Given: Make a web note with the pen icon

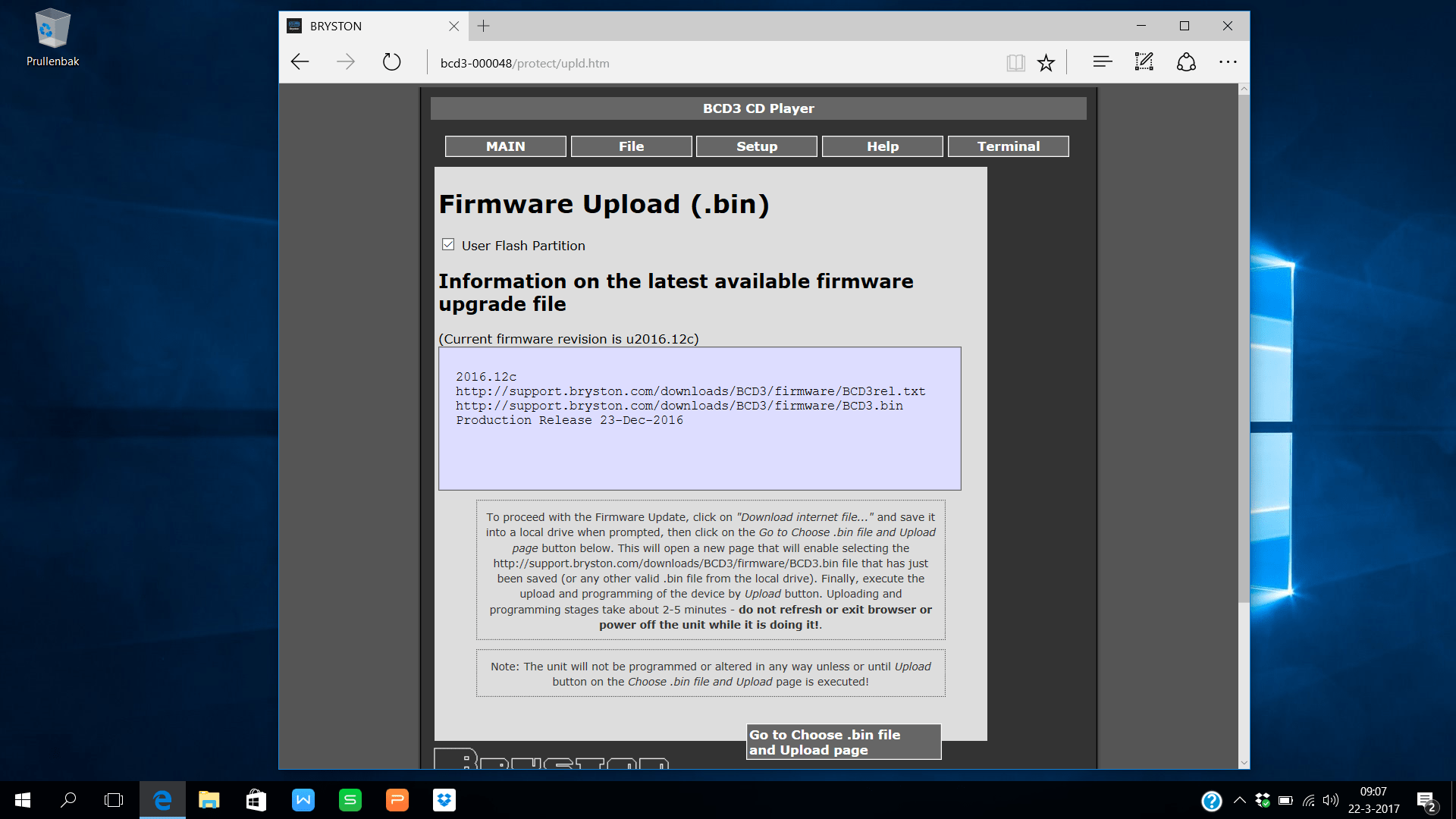Looking at the screenshot, I should [1144, 62].
